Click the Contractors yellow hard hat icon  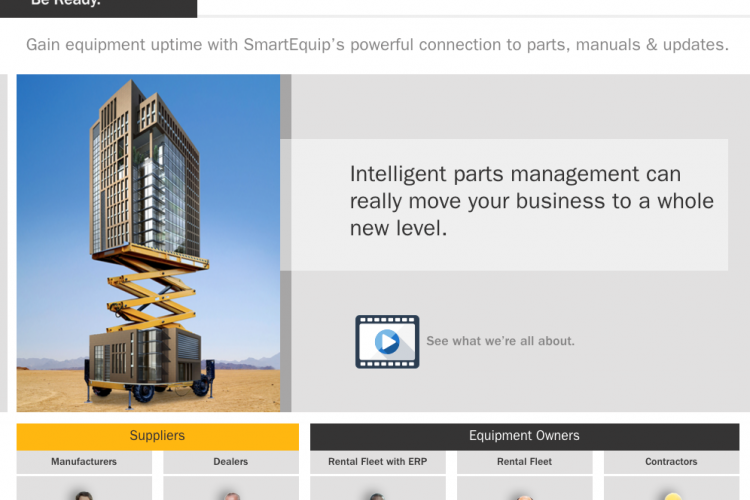click(671, 494)
